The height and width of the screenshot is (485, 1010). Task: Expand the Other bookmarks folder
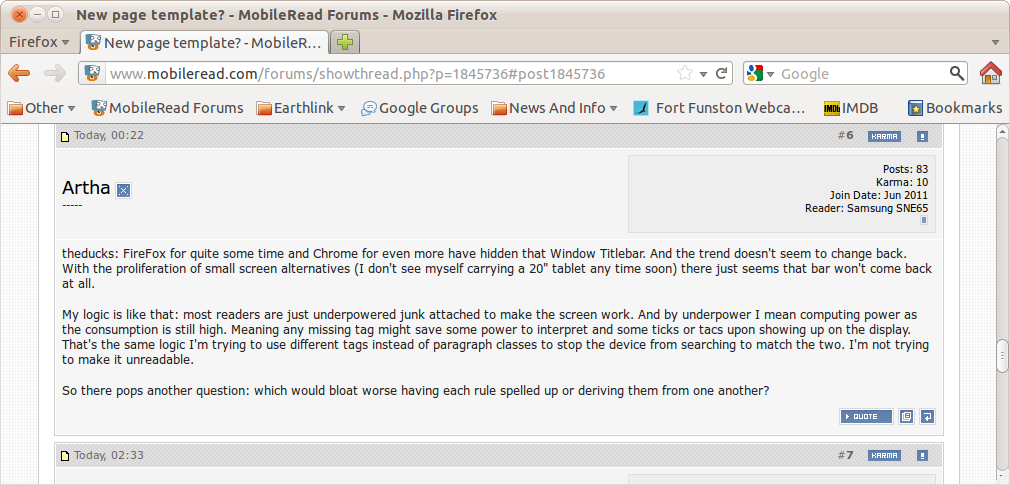42,108
